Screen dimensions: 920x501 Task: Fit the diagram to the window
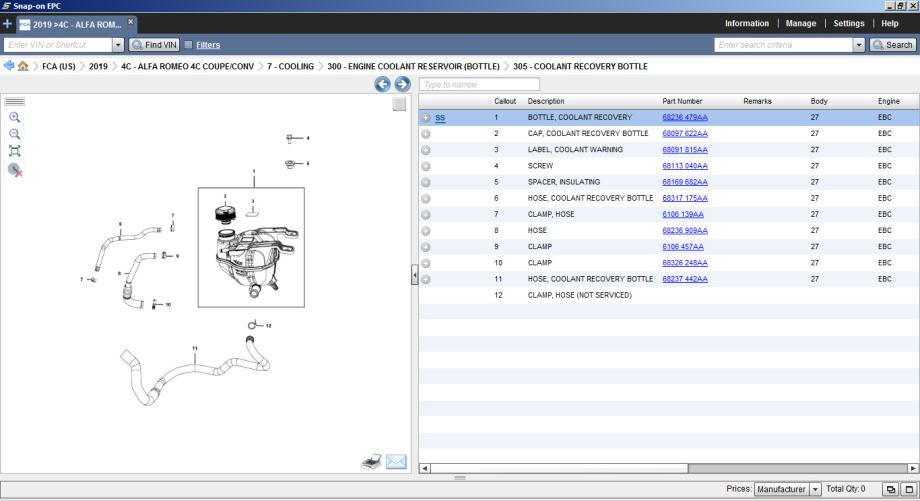point(14,150)
